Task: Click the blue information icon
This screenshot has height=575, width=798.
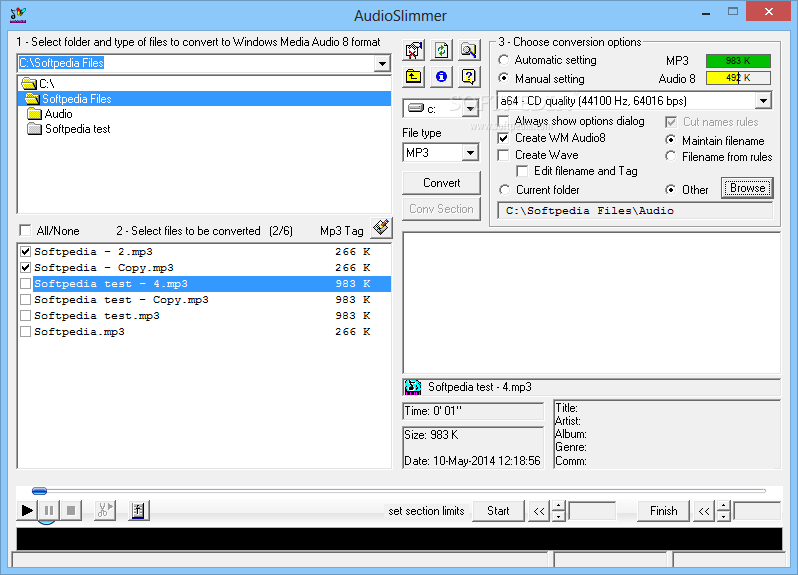Action: (x=441, y=77)
